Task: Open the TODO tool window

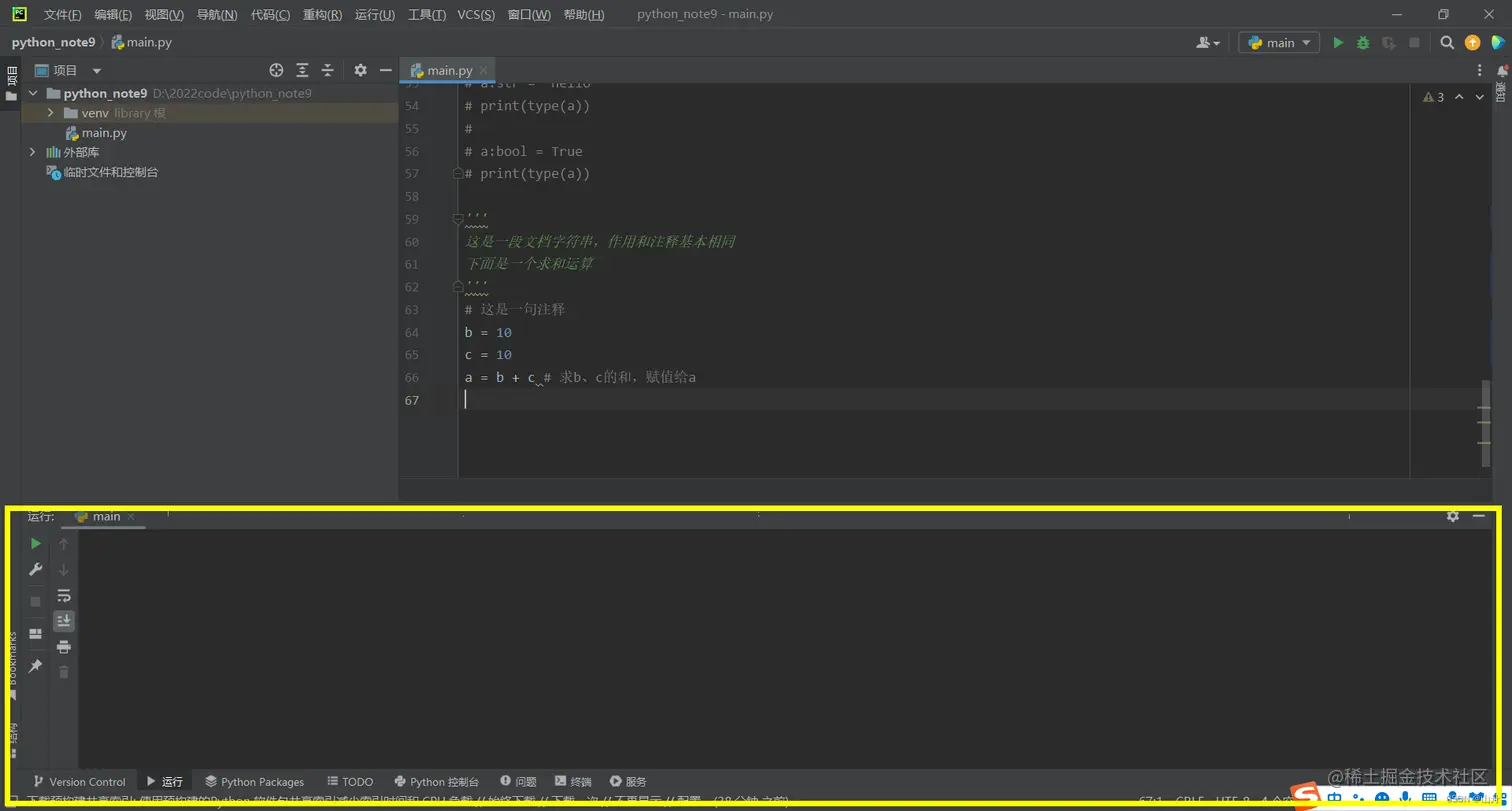Action: tap(350, 781)
